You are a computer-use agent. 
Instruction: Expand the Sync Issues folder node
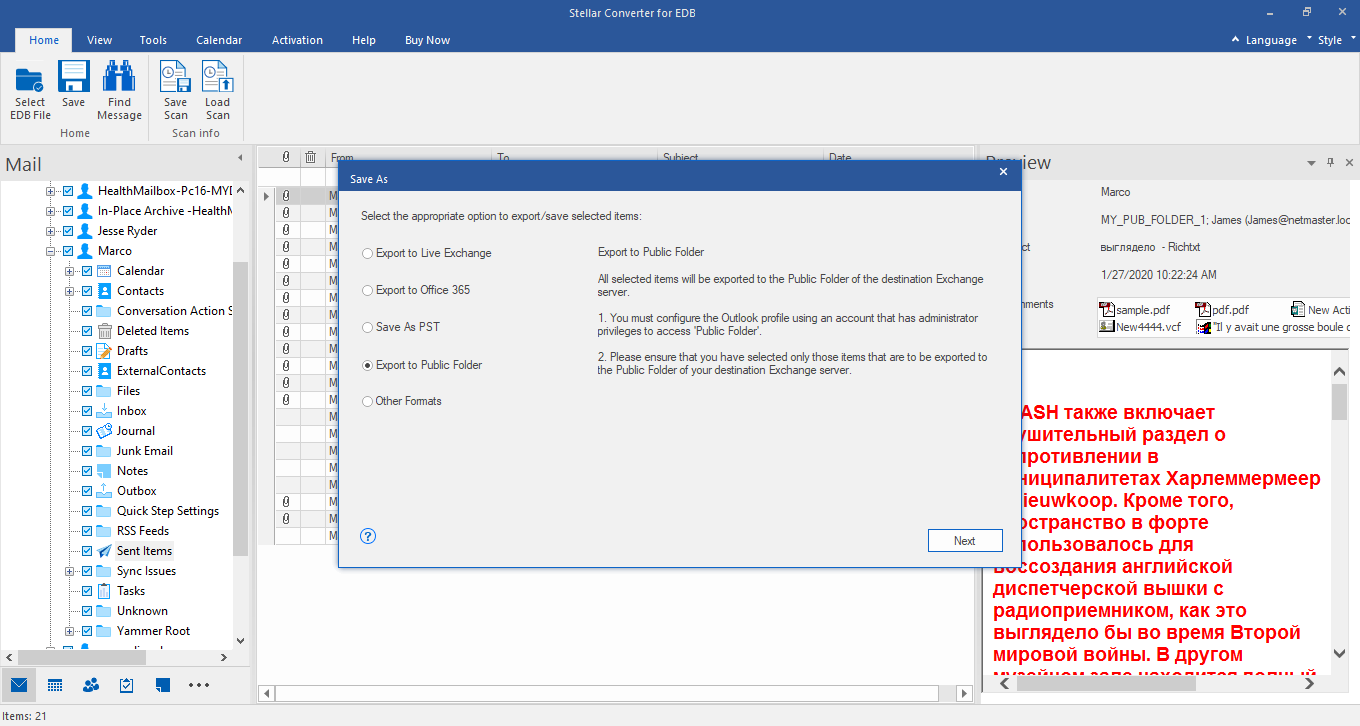coord(69,571)
